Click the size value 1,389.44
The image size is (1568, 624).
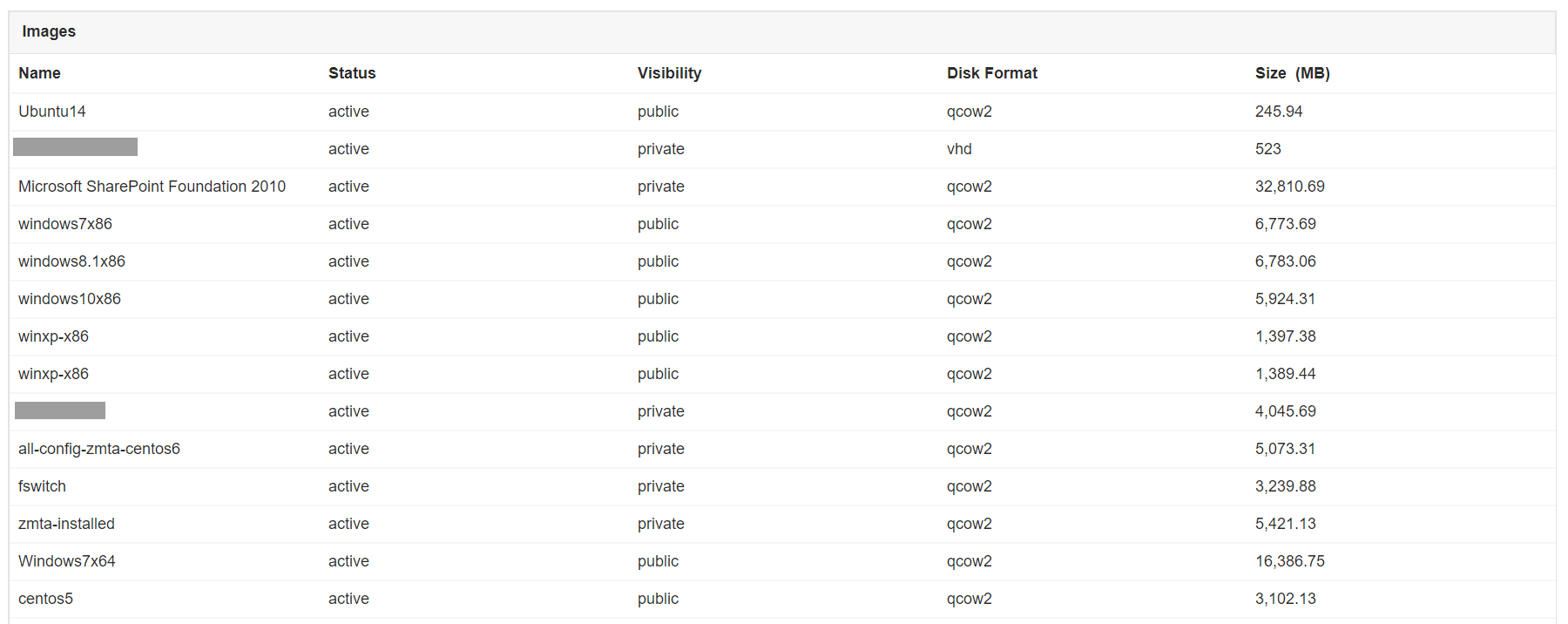(x=1285, y=374)
